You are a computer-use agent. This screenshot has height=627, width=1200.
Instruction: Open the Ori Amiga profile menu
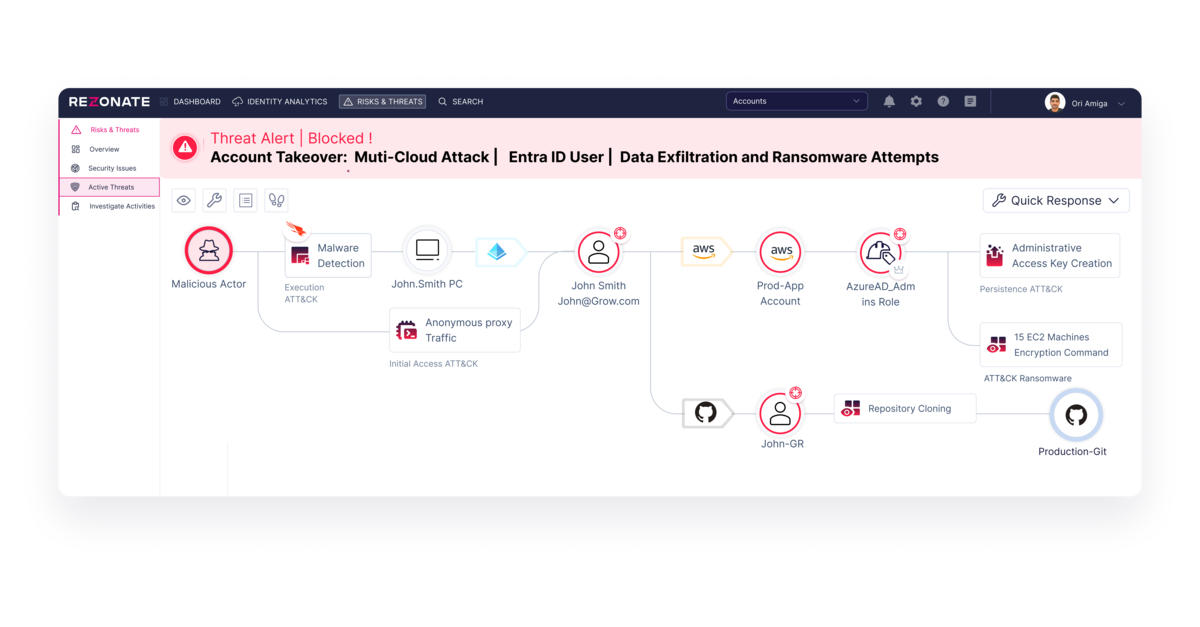[x=1087, y=102]
